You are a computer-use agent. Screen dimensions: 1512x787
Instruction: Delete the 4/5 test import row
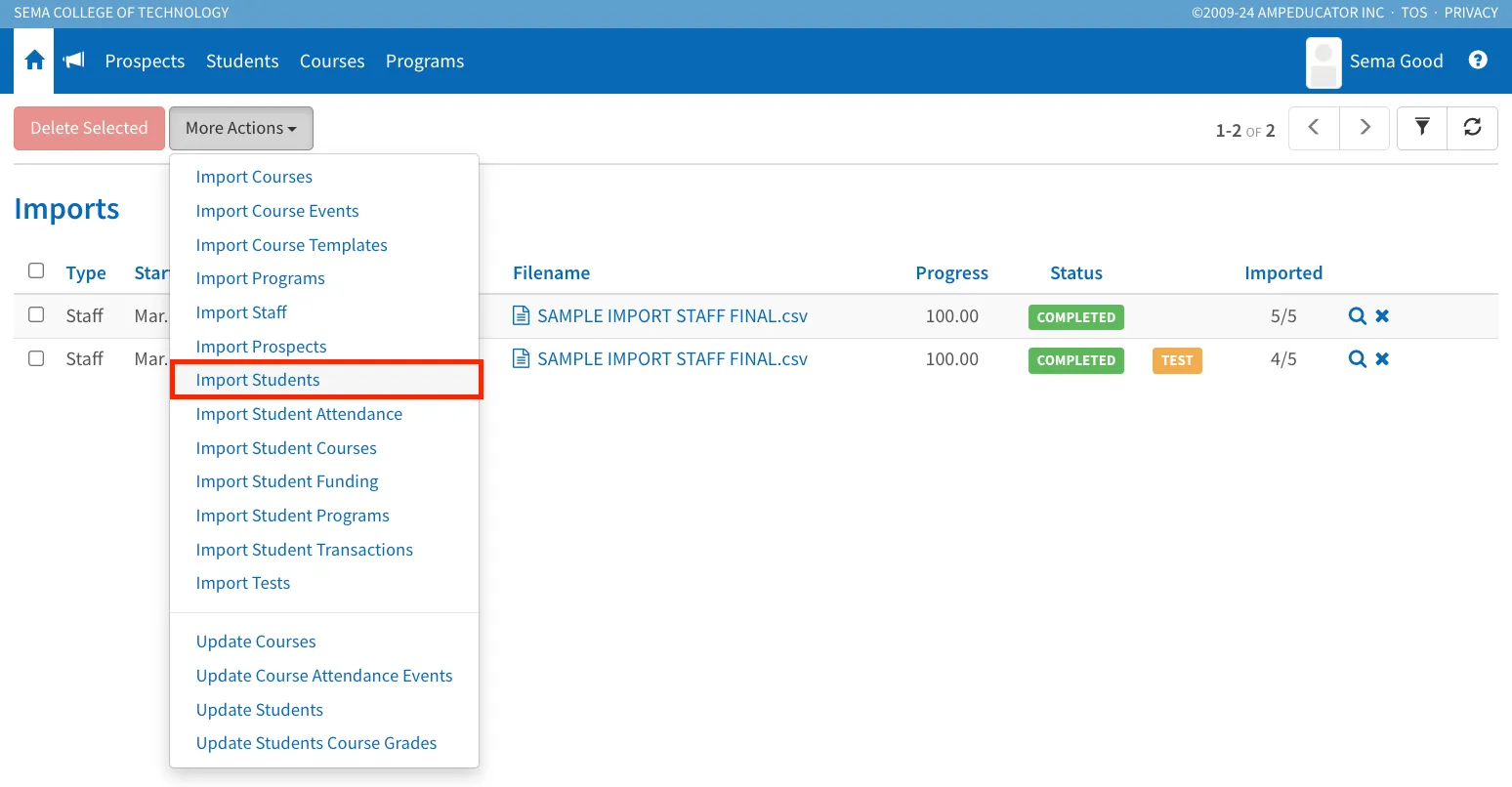[x=1382, y=359]
